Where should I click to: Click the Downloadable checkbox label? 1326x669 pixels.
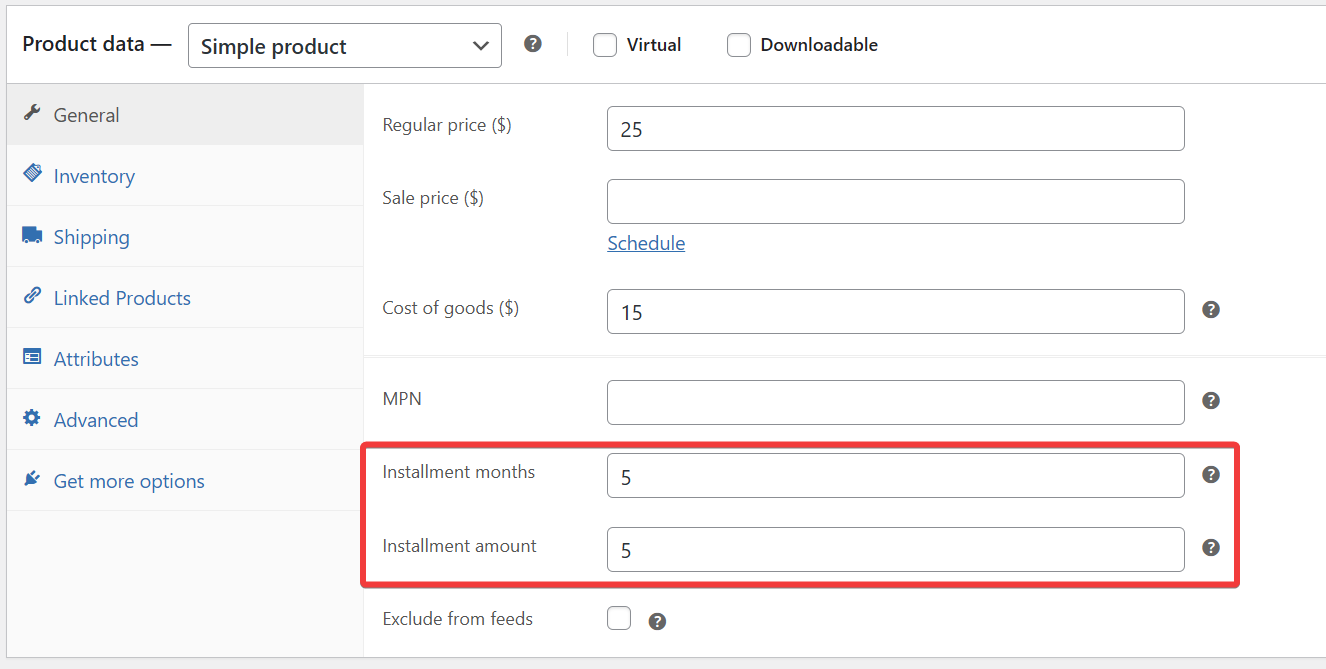[x=819, y=45]
